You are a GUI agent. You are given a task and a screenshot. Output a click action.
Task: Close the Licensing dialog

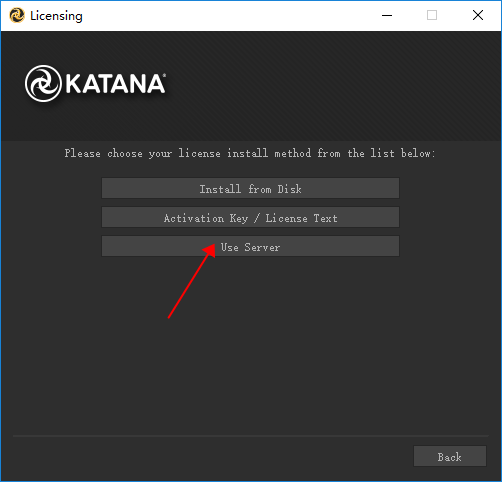[x=478, y=15]
